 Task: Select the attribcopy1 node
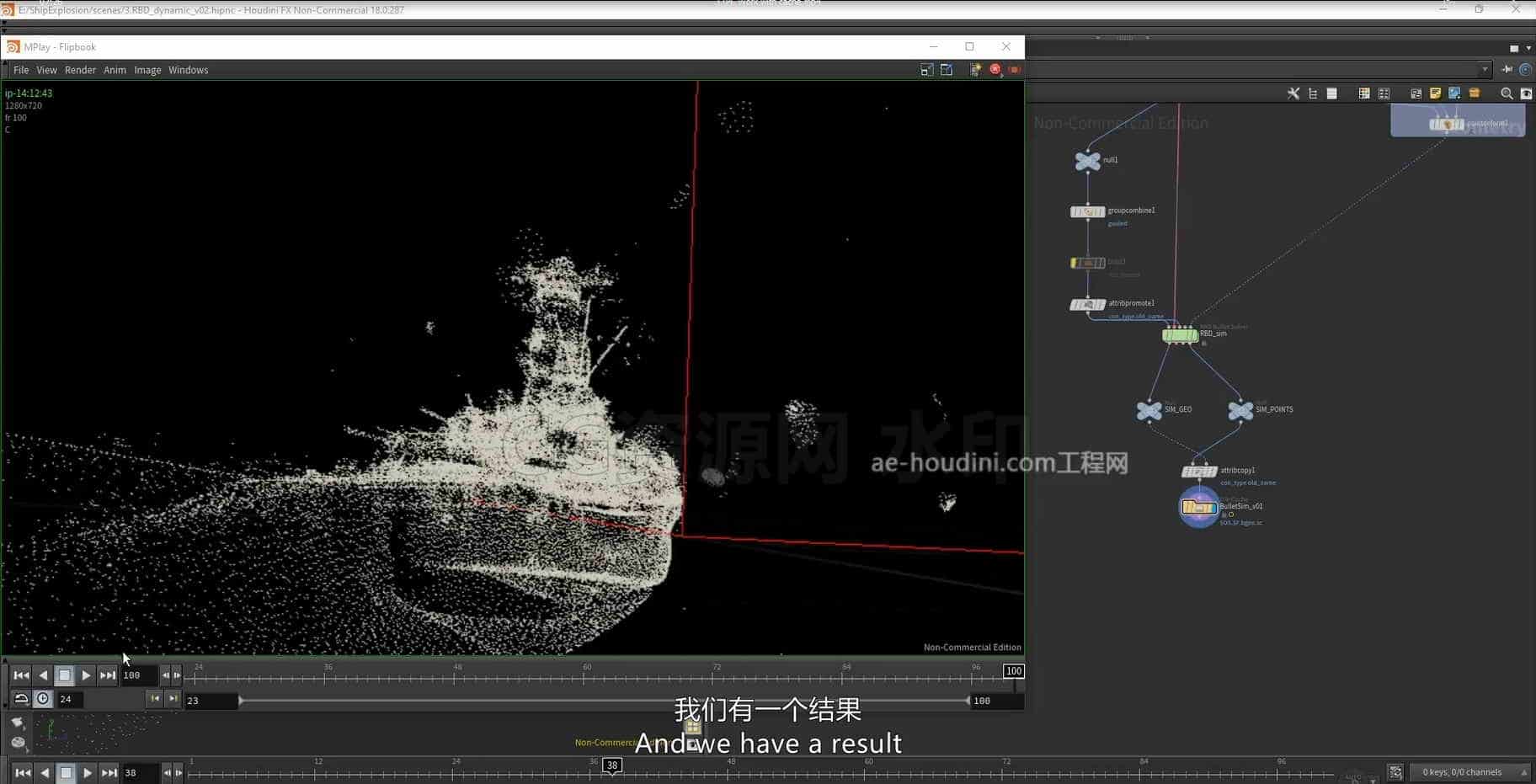tap(1199, 472)
